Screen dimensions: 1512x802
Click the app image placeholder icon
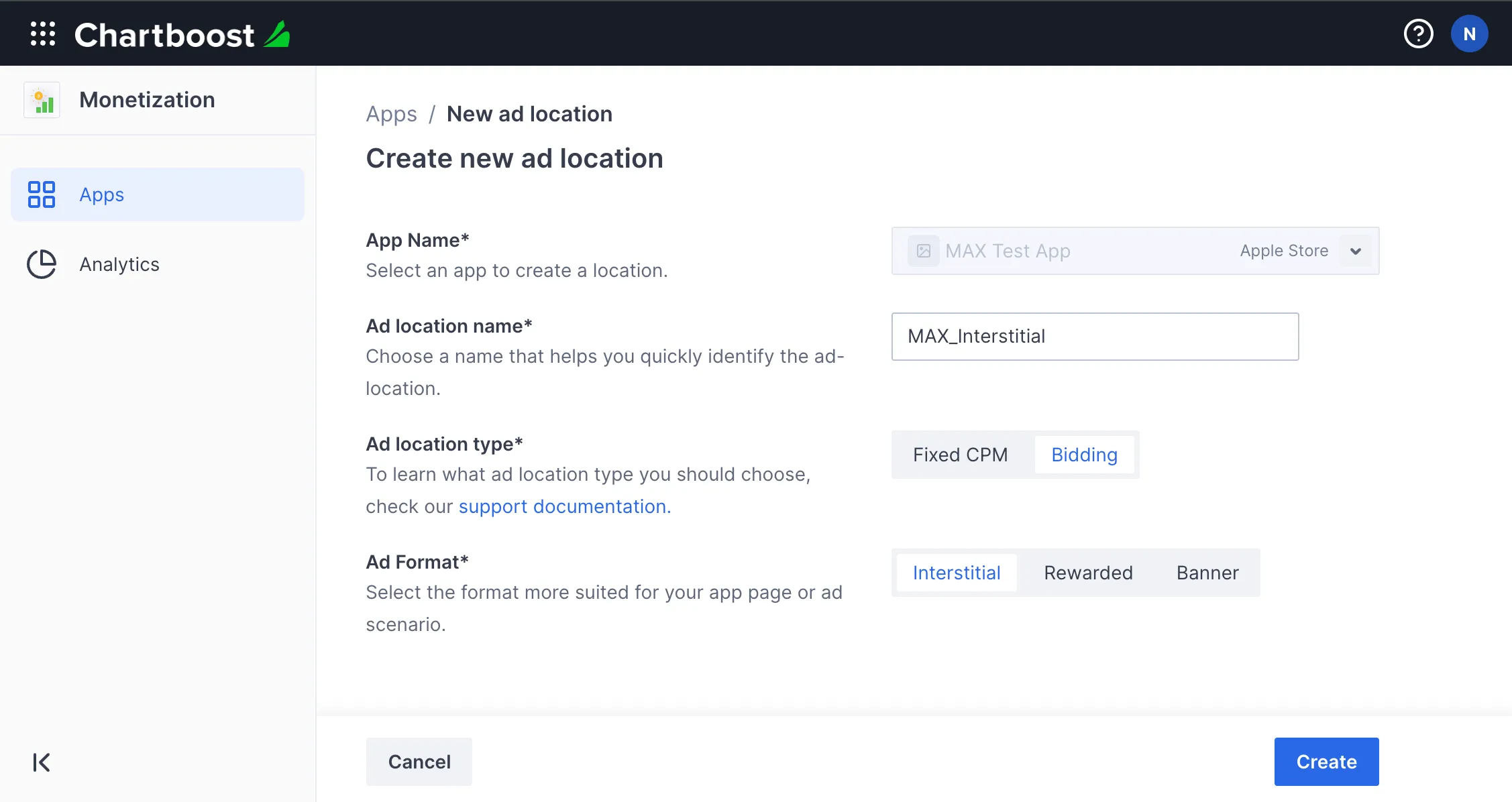pyautogui.click(x=924, y=251)
